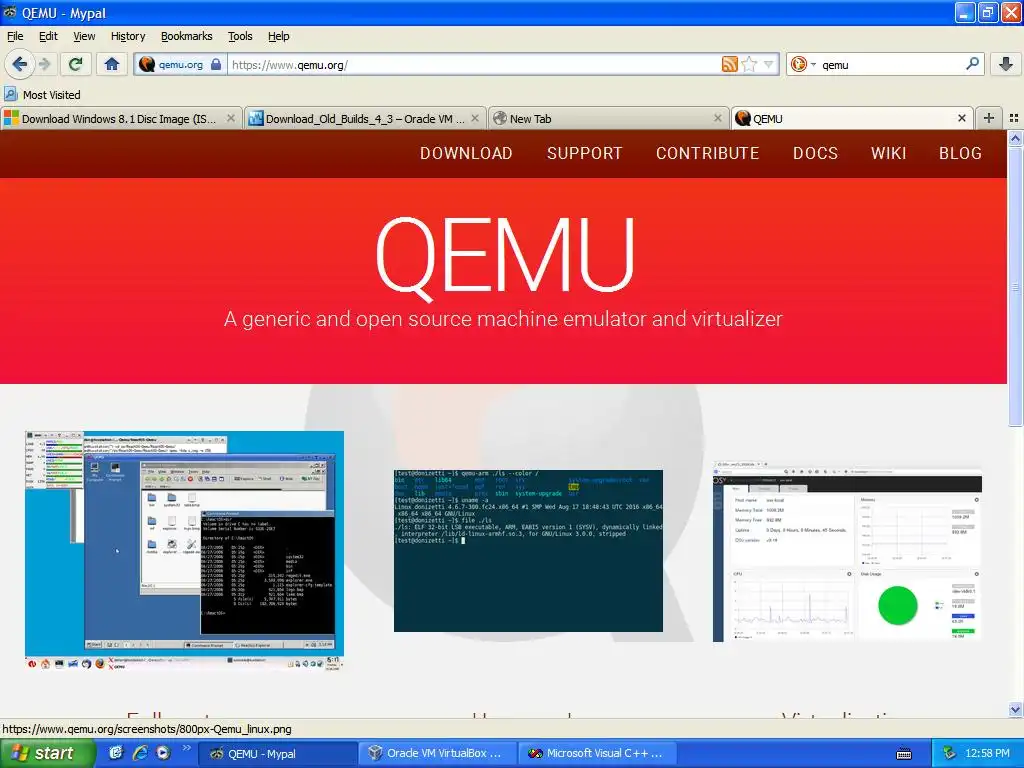Open the virtualization dashboard screenshot thumbnail
The image size is (1024, 768).
click(x=847, y=551)
